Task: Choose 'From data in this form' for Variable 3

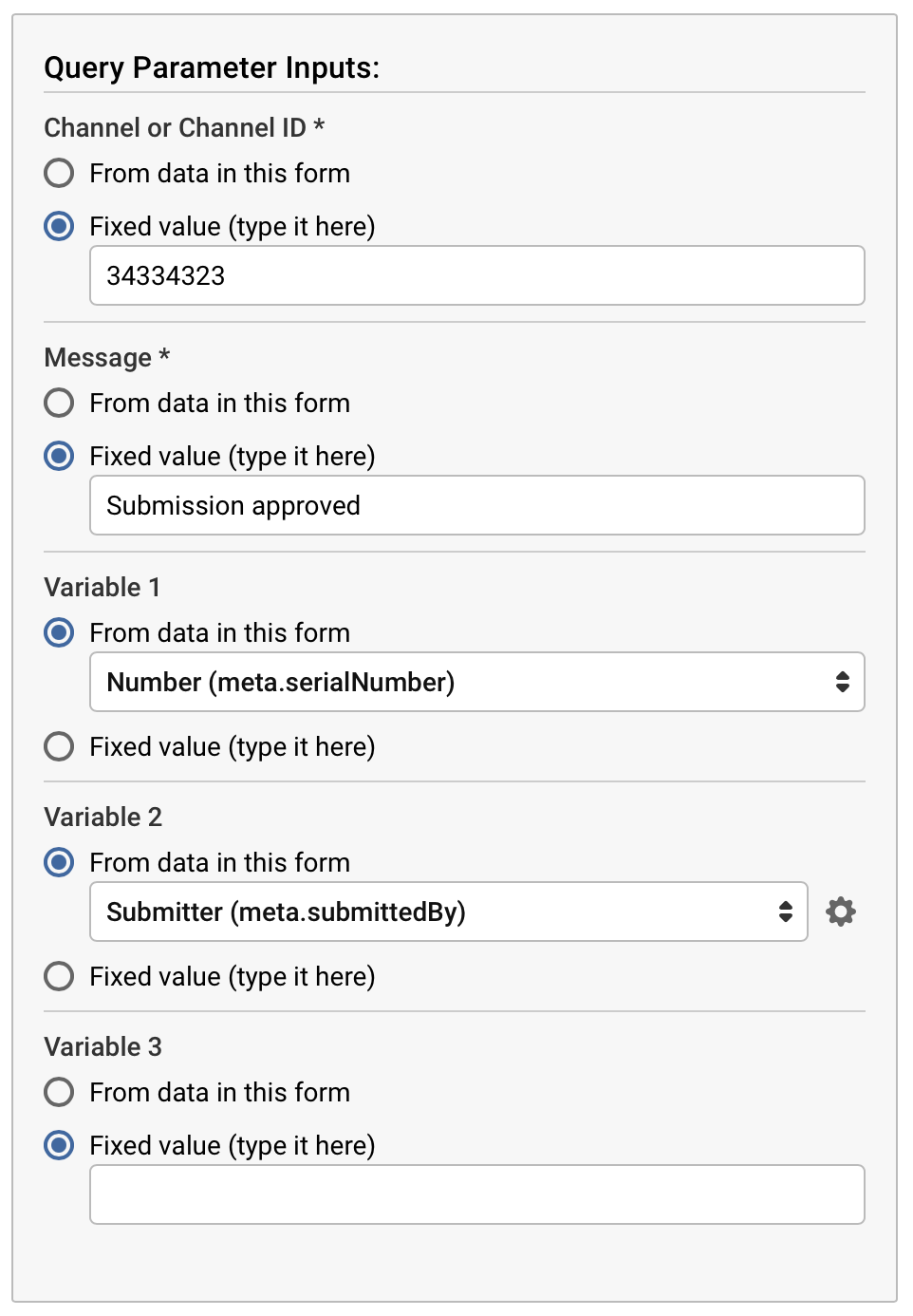Action: point(59,1092)
